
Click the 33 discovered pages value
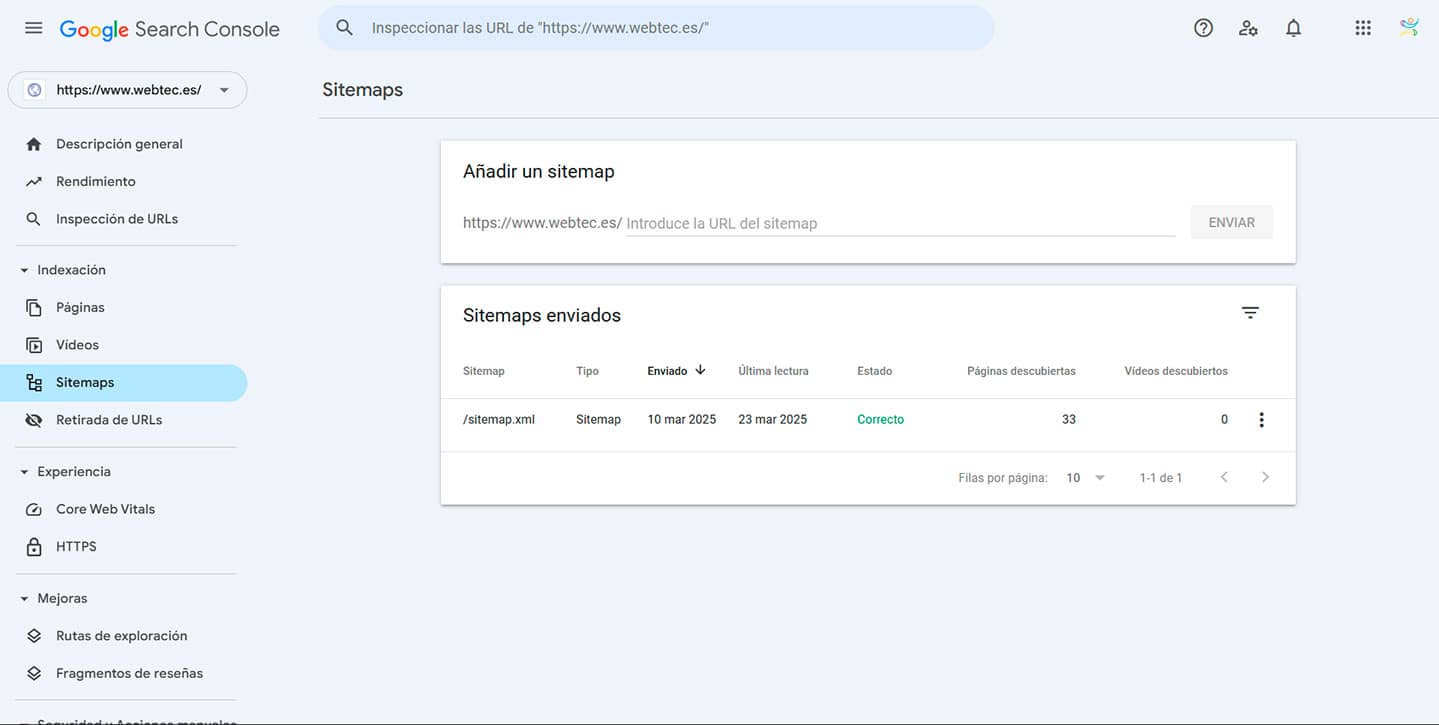[1069, 420]
